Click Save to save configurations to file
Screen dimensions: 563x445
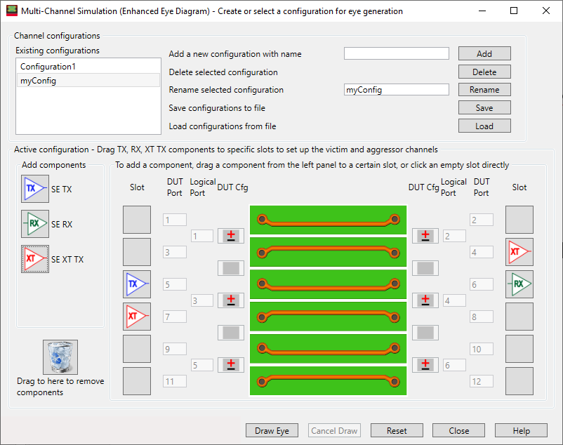[484, 108]
